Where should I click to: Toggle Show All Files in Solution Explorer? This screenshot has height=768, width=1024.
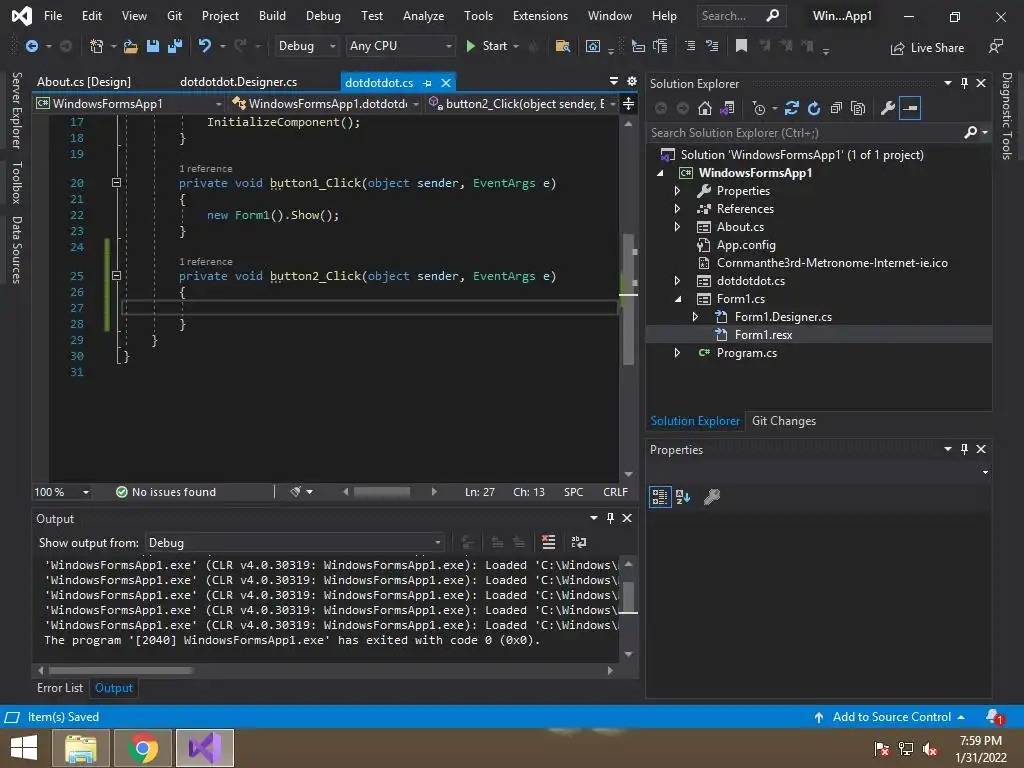[x=858, y=108]
